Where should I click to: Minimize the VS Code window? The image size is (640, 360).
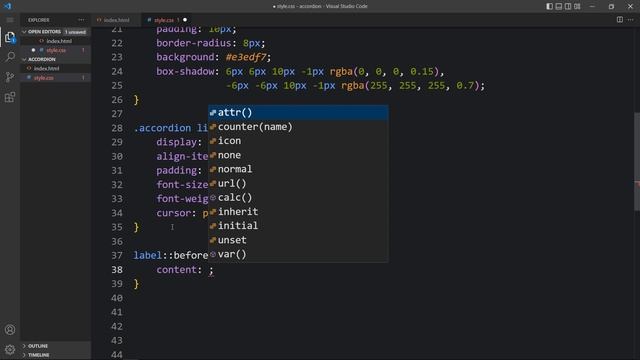tap(592, 6)
